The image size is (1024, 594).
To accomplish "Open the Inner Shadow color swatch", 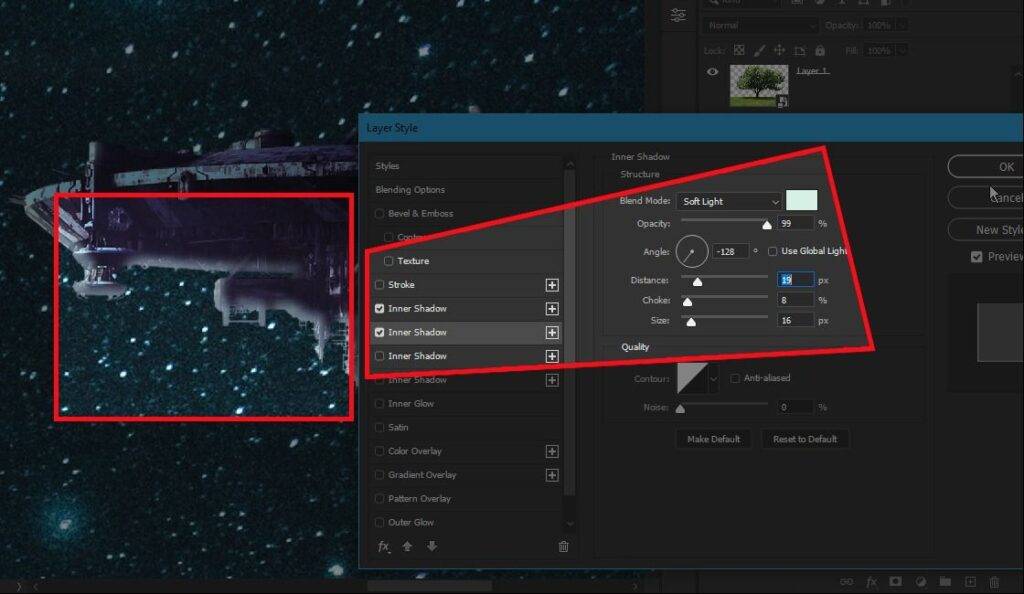I will pos(801,200).
